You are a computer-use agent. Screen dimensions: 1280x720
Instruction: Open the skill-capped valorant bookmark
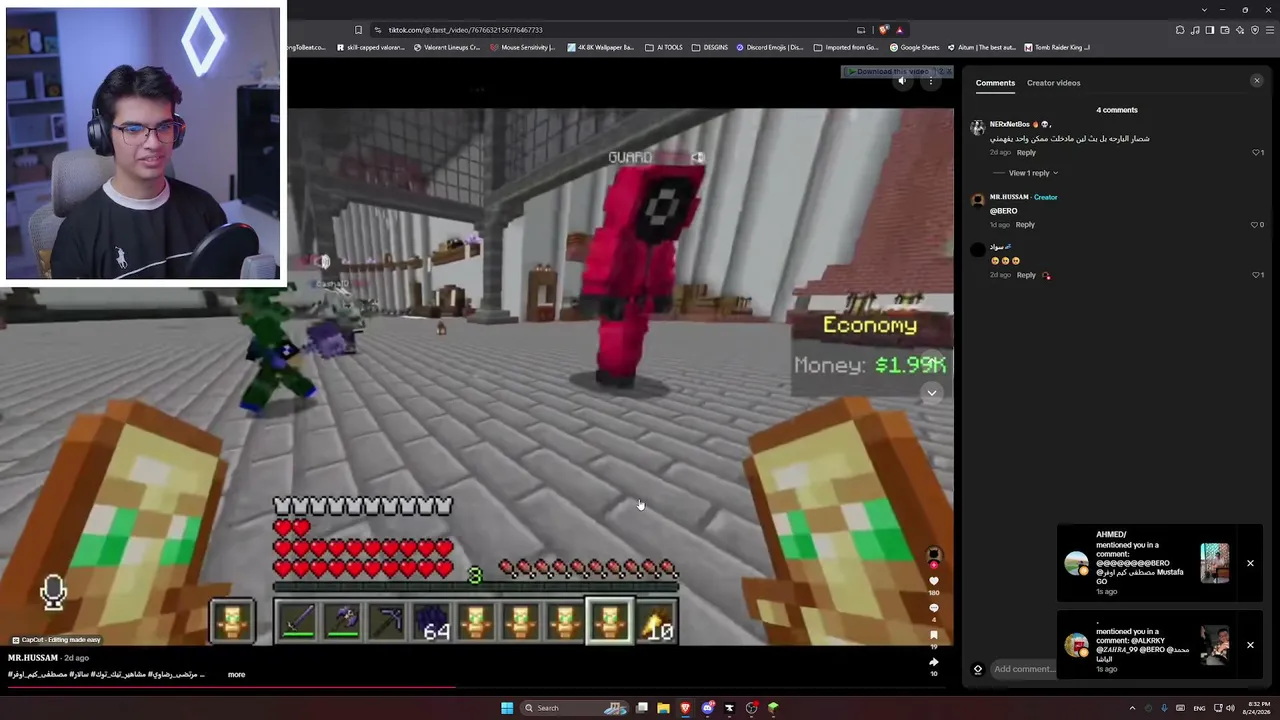coord(371,47)
